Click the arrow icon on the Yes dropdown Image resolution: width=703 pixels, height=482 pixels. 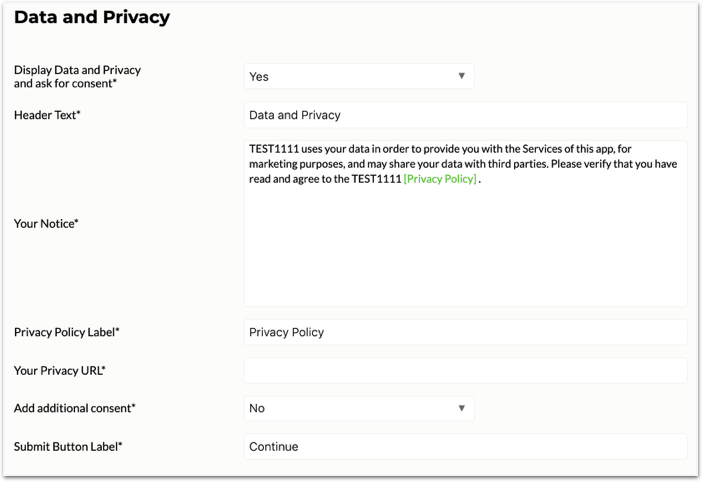(x=461, y=76)
